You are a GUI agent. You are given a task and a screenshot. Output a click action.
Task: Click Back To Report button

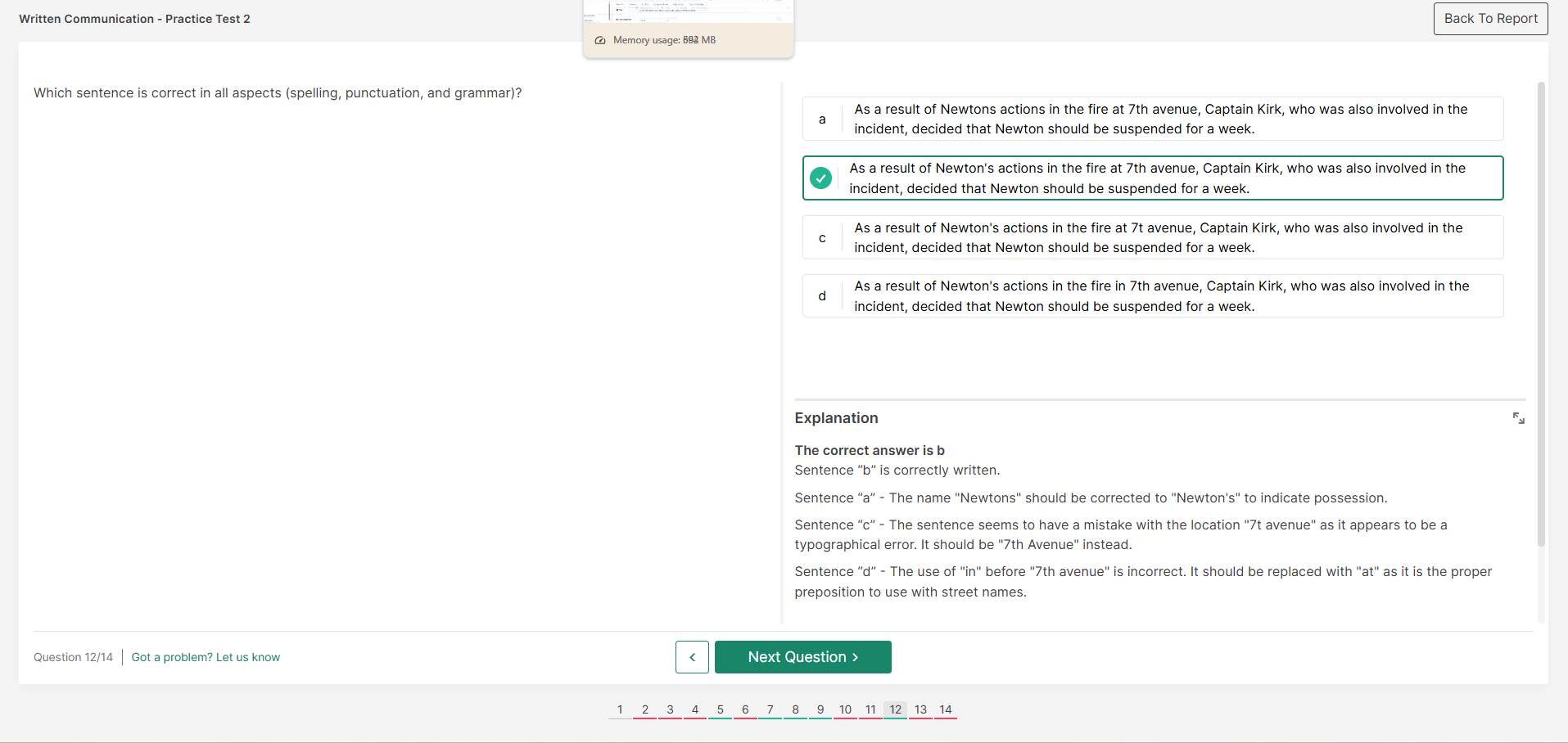click(x=1489, y=19)
